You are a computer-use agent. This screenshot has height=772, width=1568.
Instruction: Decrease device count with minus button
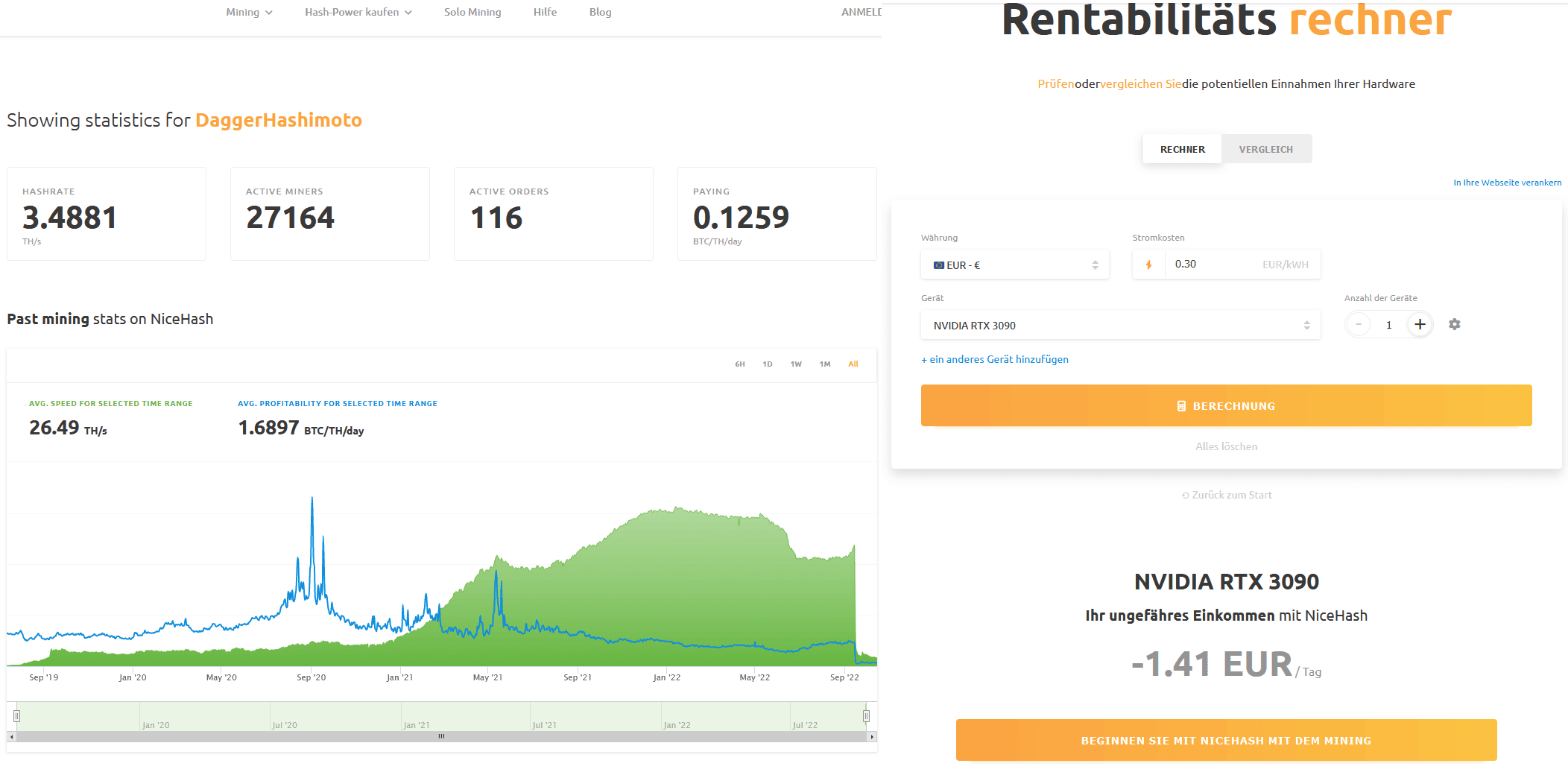click(x=1359, y=324)
